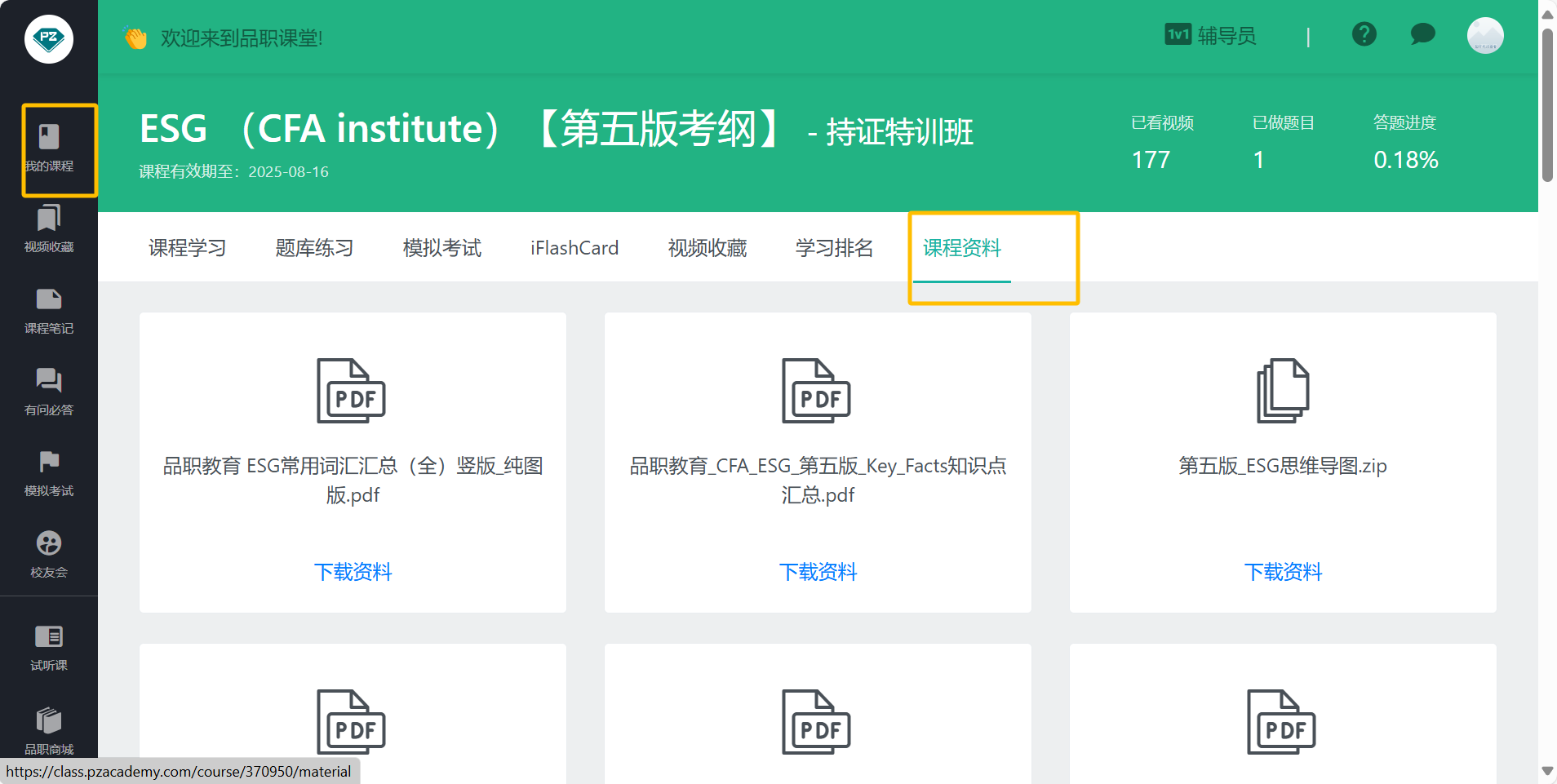Switch to the 模拟考试 tab
Screen dimensions: 1557x784
[442, 248]
